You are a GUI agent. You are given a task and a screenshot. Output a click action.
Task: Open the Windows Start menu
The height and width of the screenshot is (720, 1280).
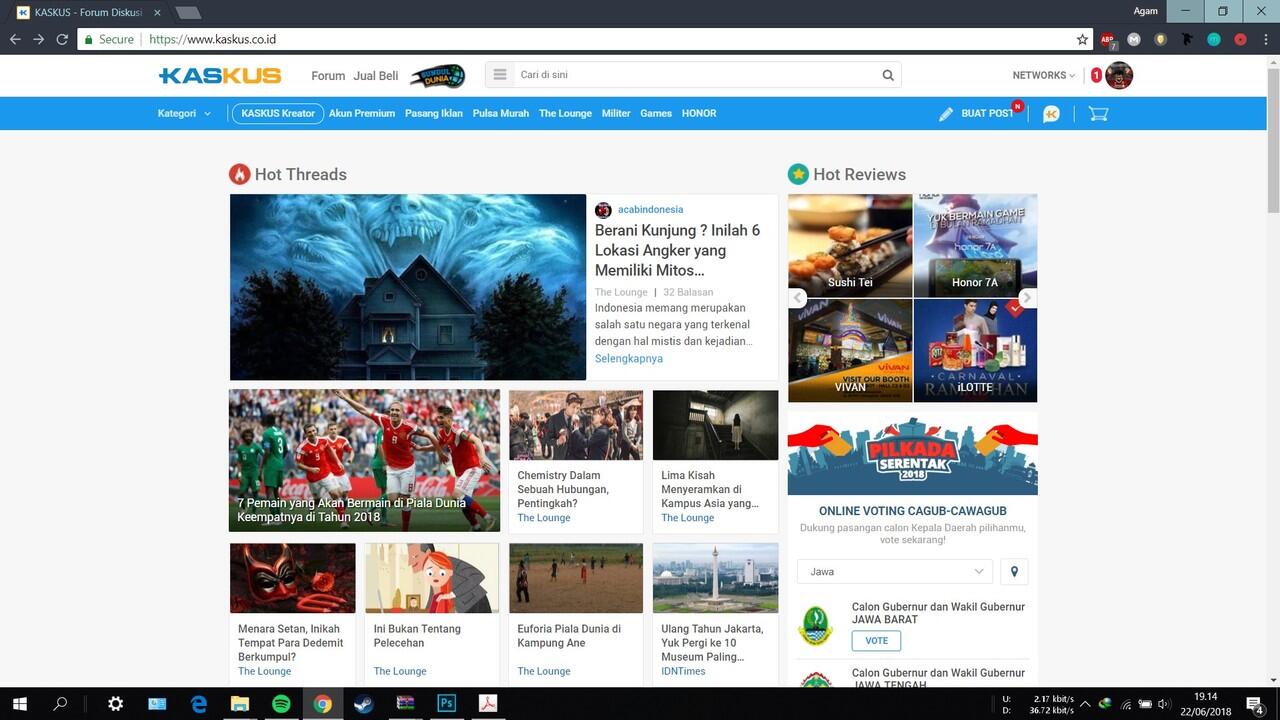tap(19, 704)
